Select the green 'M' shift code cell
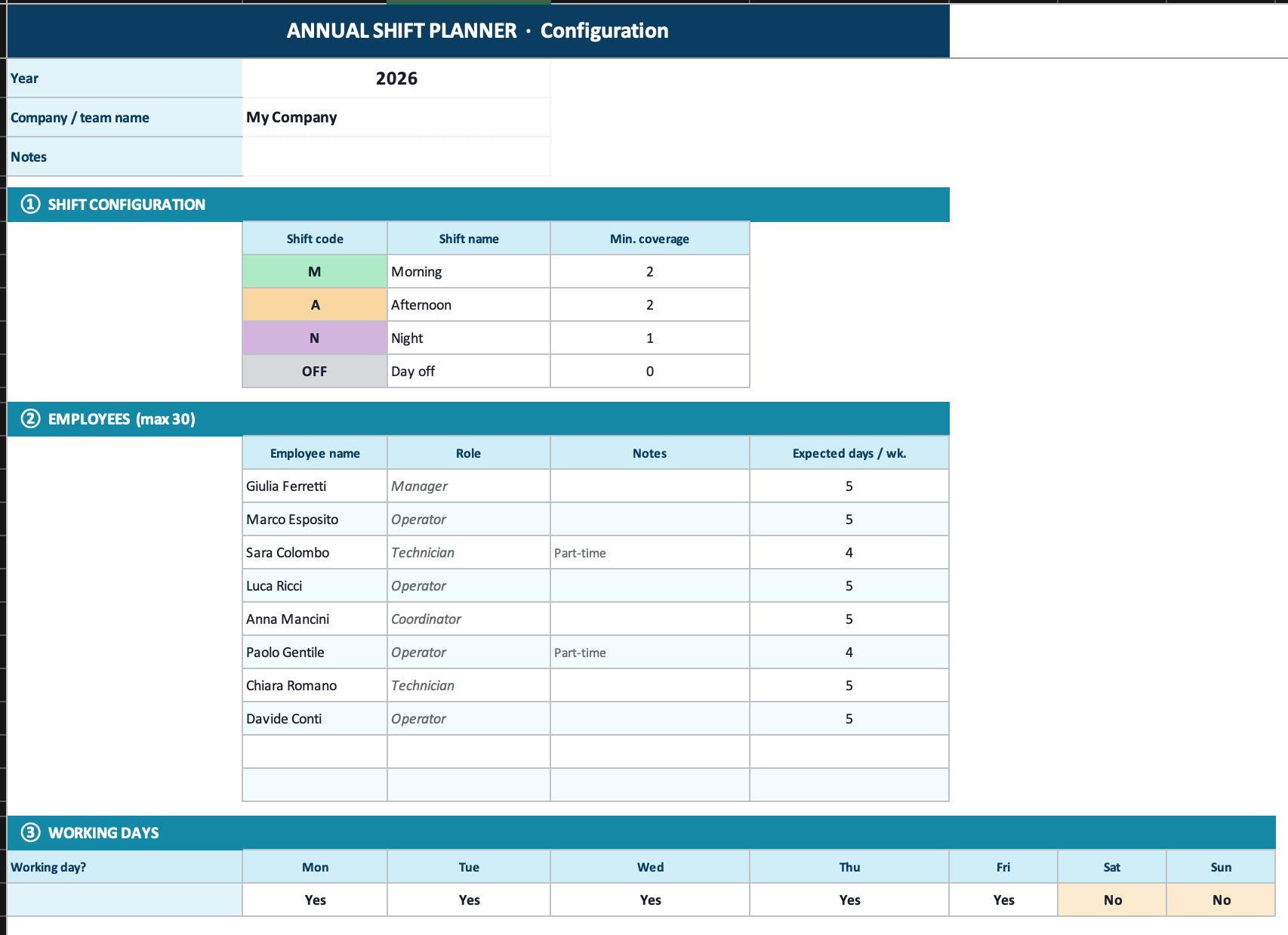The image size is (1288, 935). pos(315,272)
